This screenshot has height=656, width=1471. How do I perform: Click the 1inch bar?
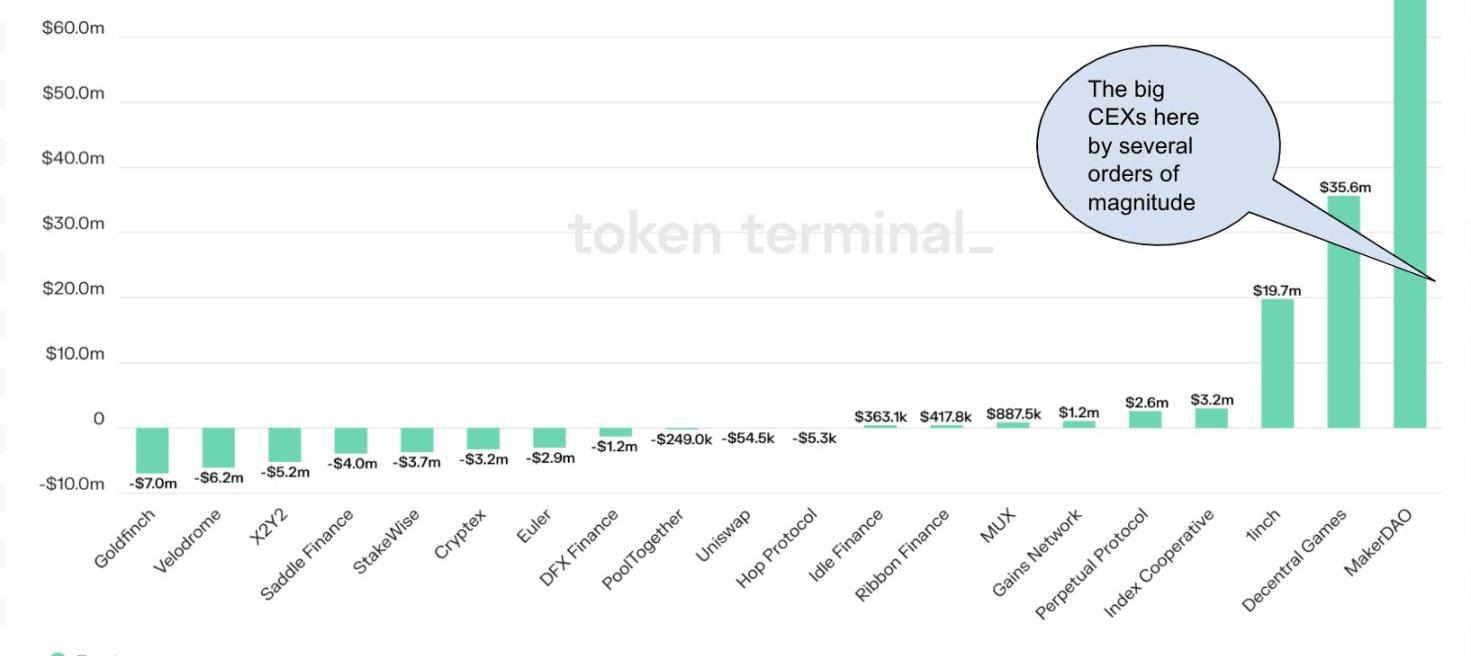[x=1277, y=363]
